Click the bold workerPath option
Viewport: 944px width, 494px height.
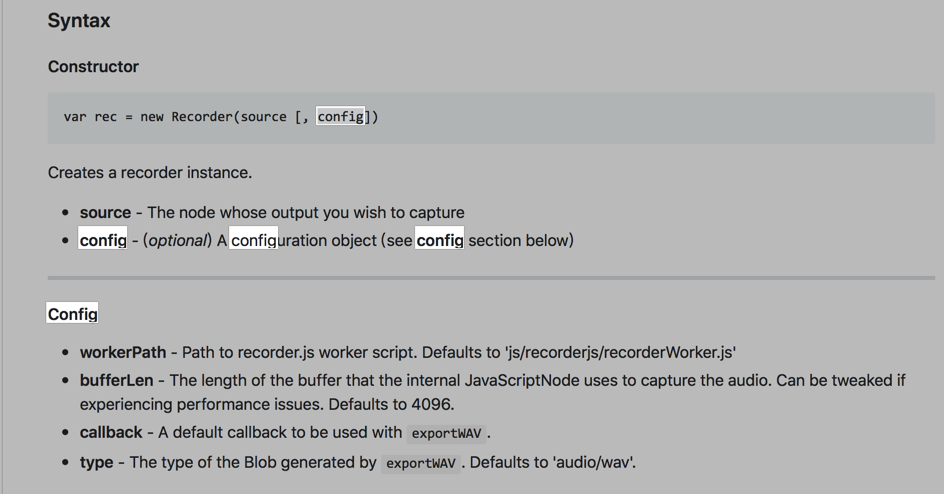(123, 353)
